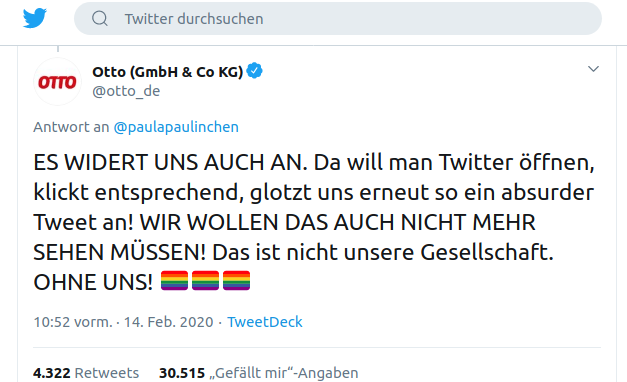Click the 14. Feb. 2020 date
Viewport: 627px width, 382px height.
click(168, 322)
